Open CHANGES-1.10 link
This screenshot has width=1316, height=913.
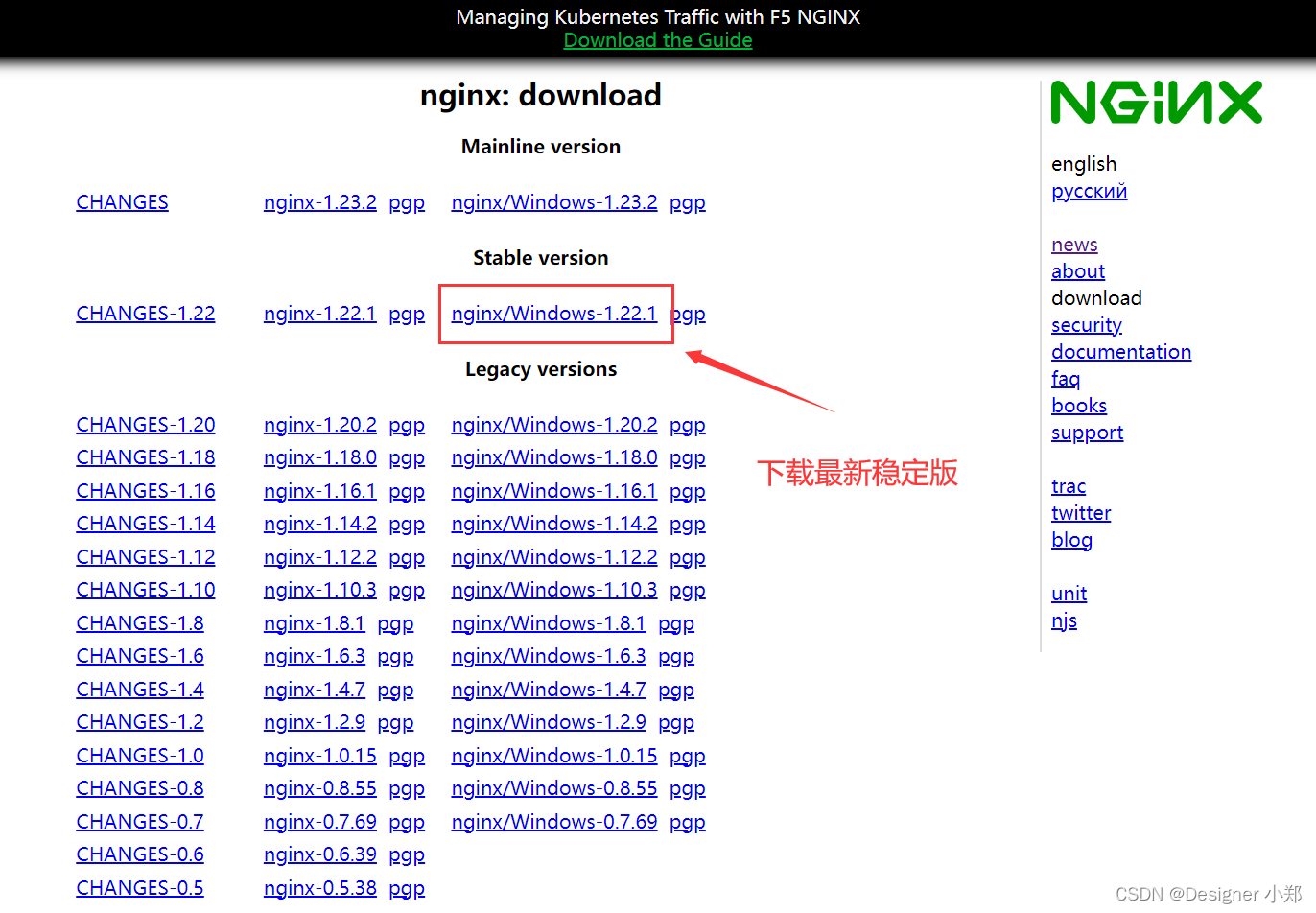(146, 590)
